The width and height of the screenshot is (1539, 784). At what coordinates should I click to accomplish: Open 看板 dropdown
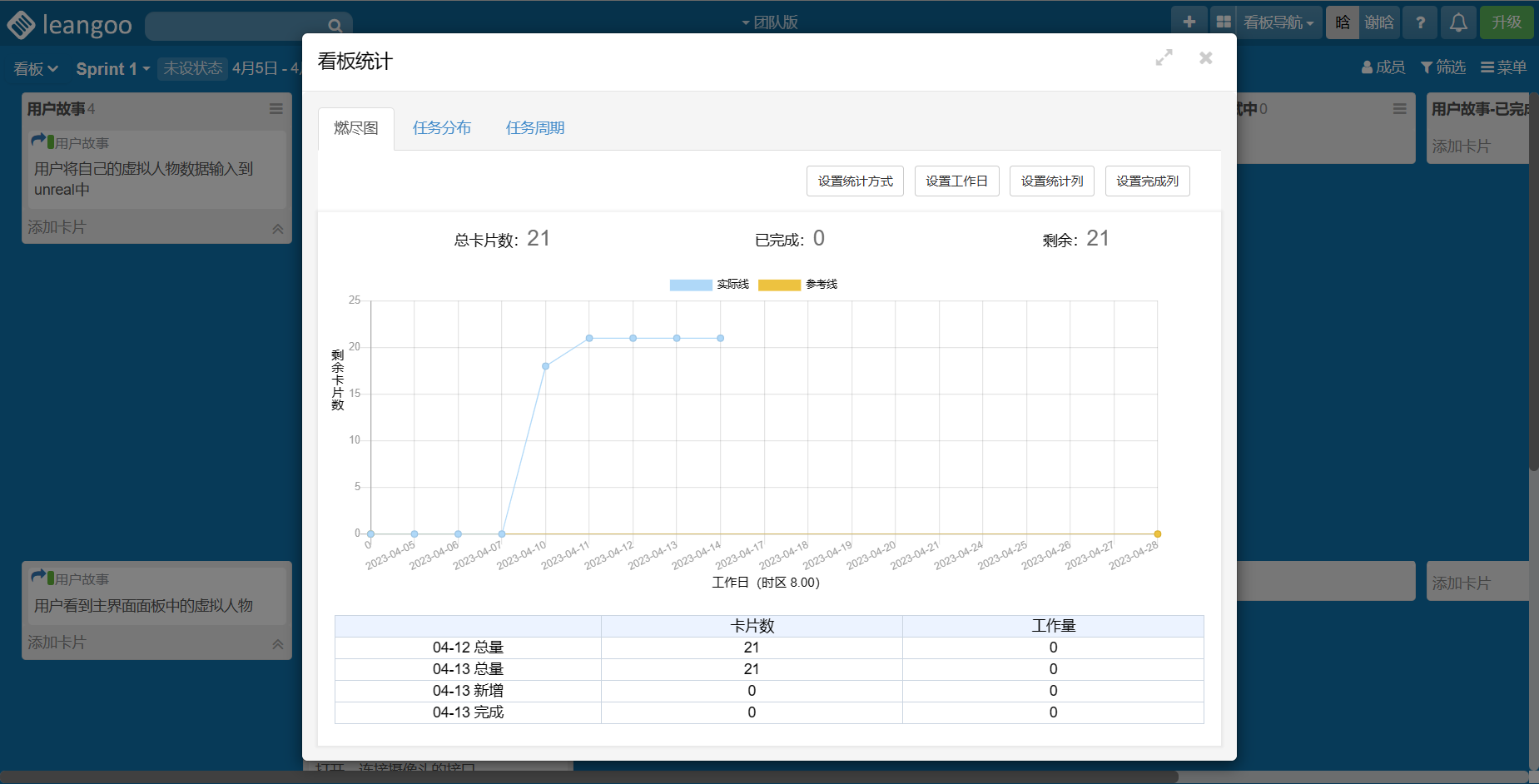tap(36, 69)
